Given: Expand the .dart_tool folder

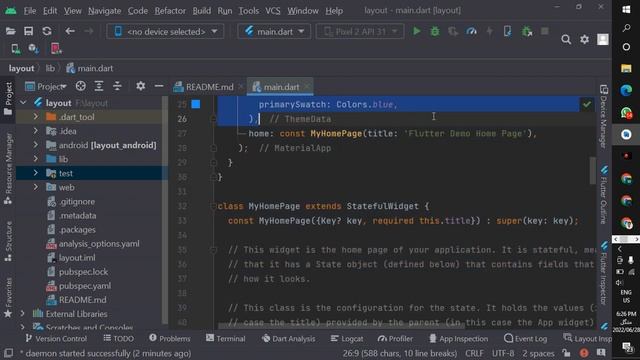Looking at the screenshot, I should coord(36,117).
